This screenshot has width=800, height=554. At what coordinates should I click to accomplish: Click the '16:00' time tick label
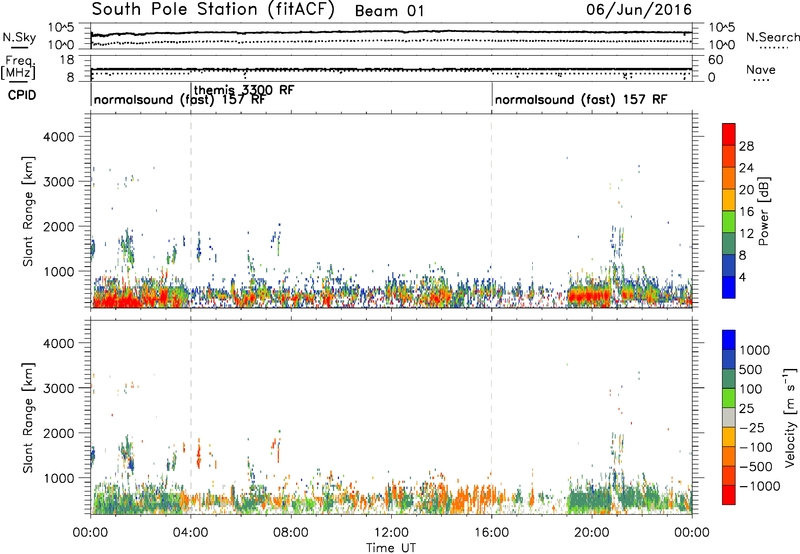(492, 533)
